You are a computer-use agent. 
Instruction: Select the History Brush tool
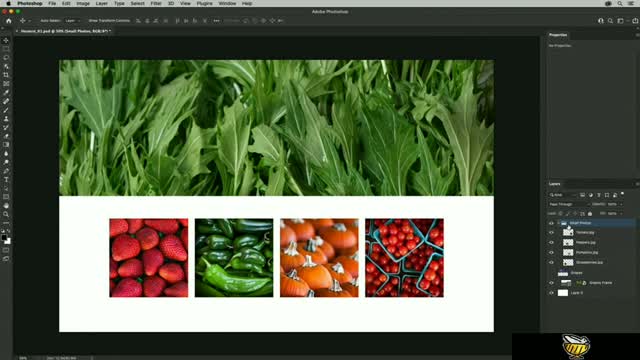6,127
